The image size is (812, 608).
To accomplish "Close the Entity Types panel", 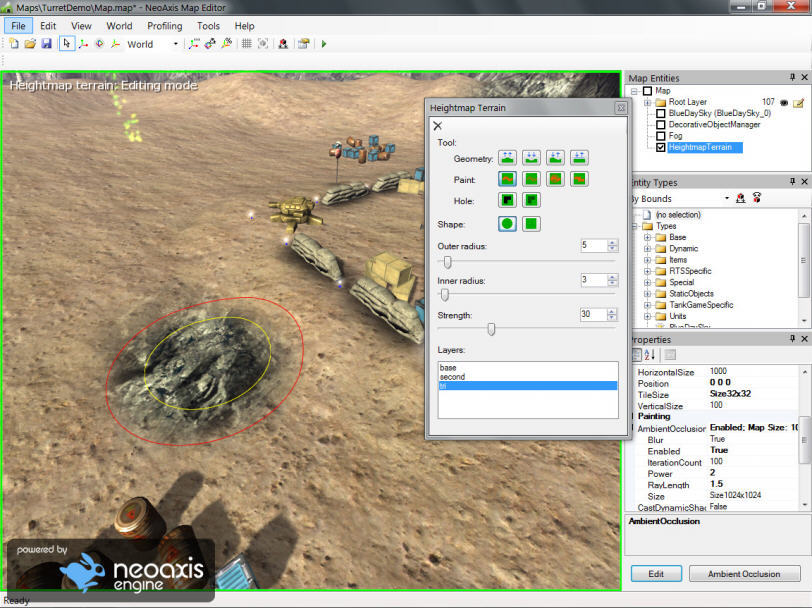I will [x=804, y=181].
